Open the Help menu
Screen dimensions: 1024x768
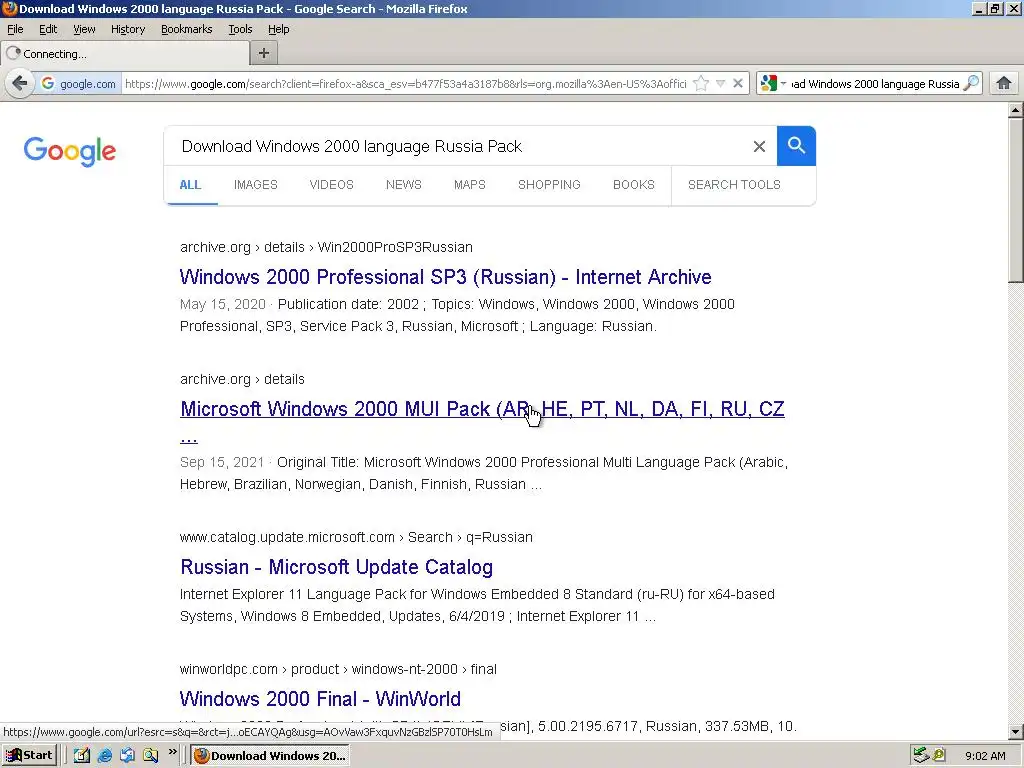[x=278, y=29]
